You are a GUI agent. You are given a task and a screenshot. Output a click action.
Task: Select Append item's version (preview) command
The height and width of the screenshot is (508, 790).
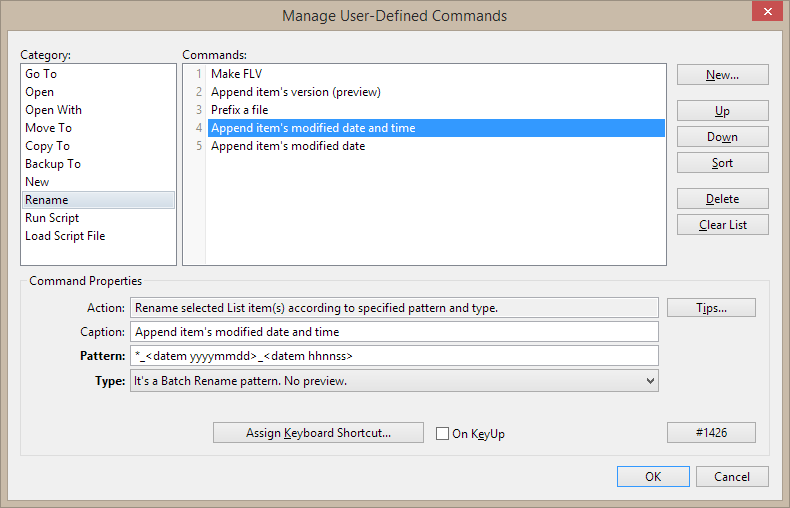[295, 92]
